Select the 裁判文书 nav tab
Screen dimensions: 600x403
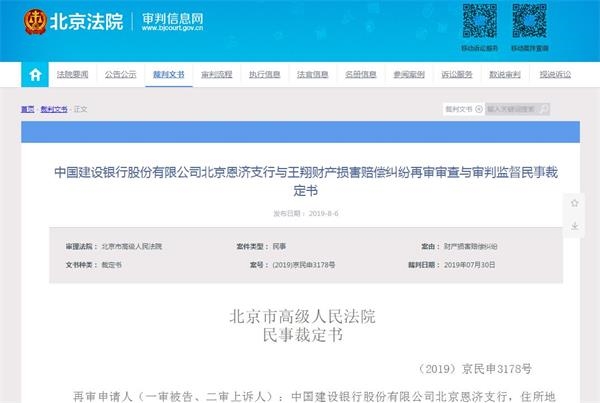pos(169,74)
